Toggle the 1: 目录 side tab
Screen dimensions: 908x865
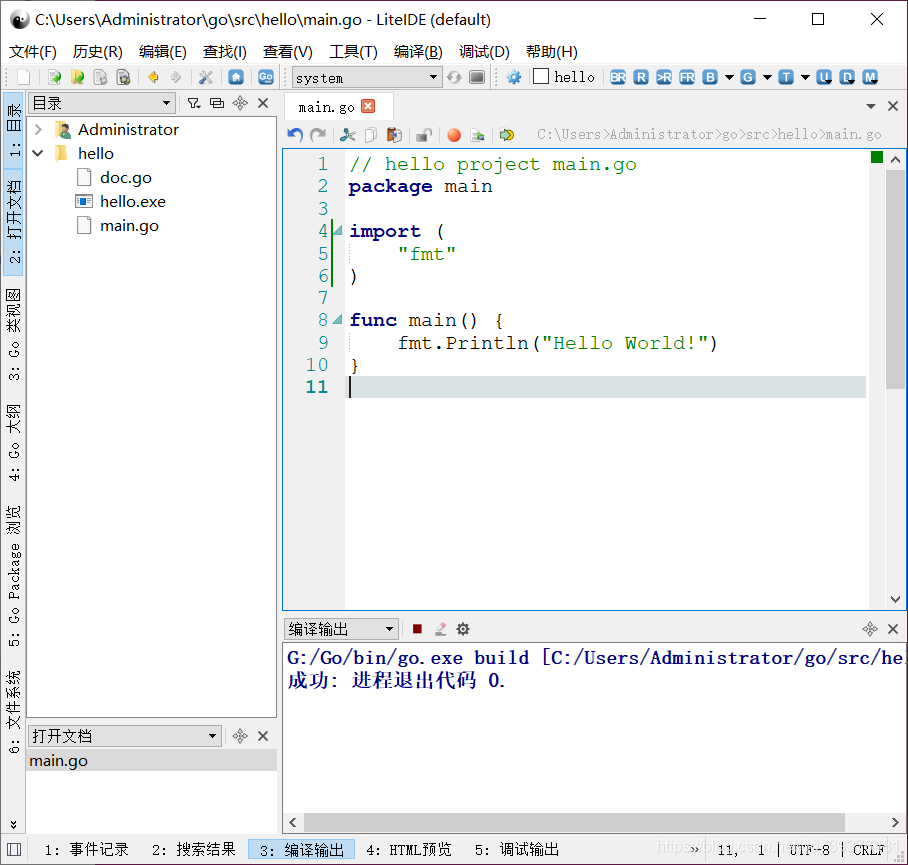click(14, 130)
